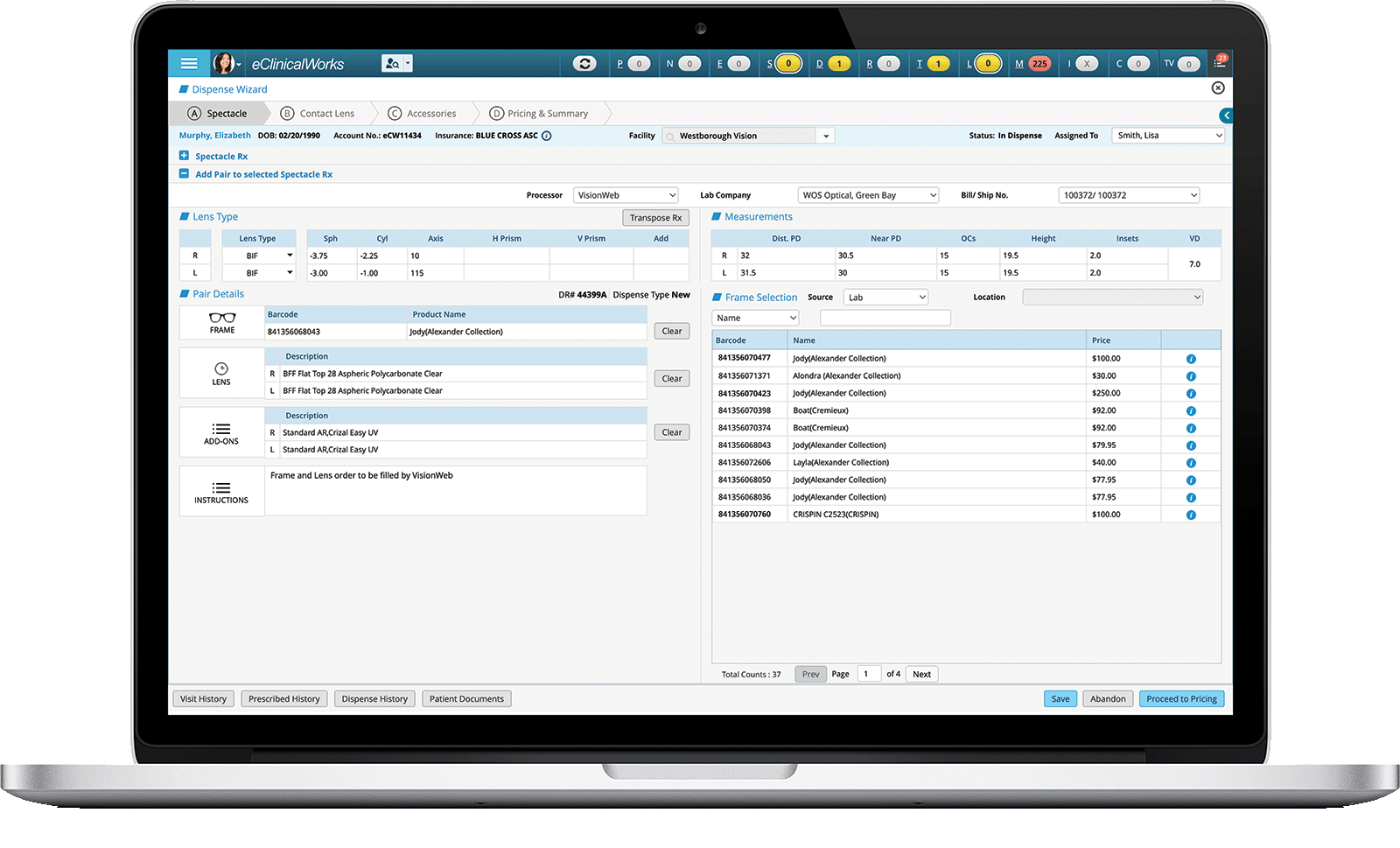Open the R counter badge
This screenshot has width=1400, height=848.
[889, 64]
